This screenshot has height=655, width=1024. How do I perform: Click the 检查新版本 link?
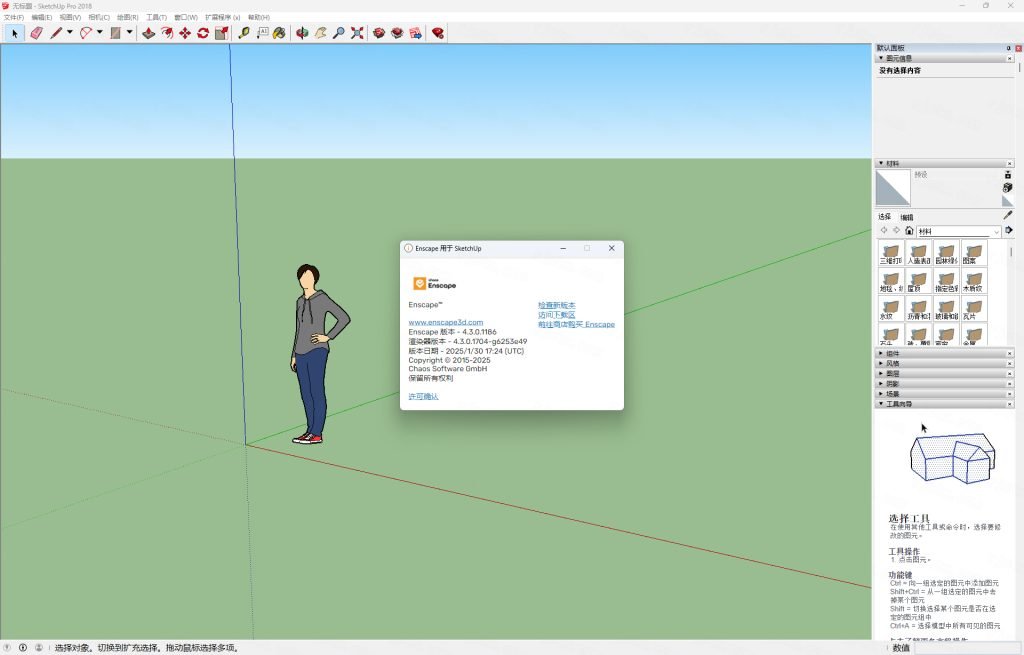point(556,305)
